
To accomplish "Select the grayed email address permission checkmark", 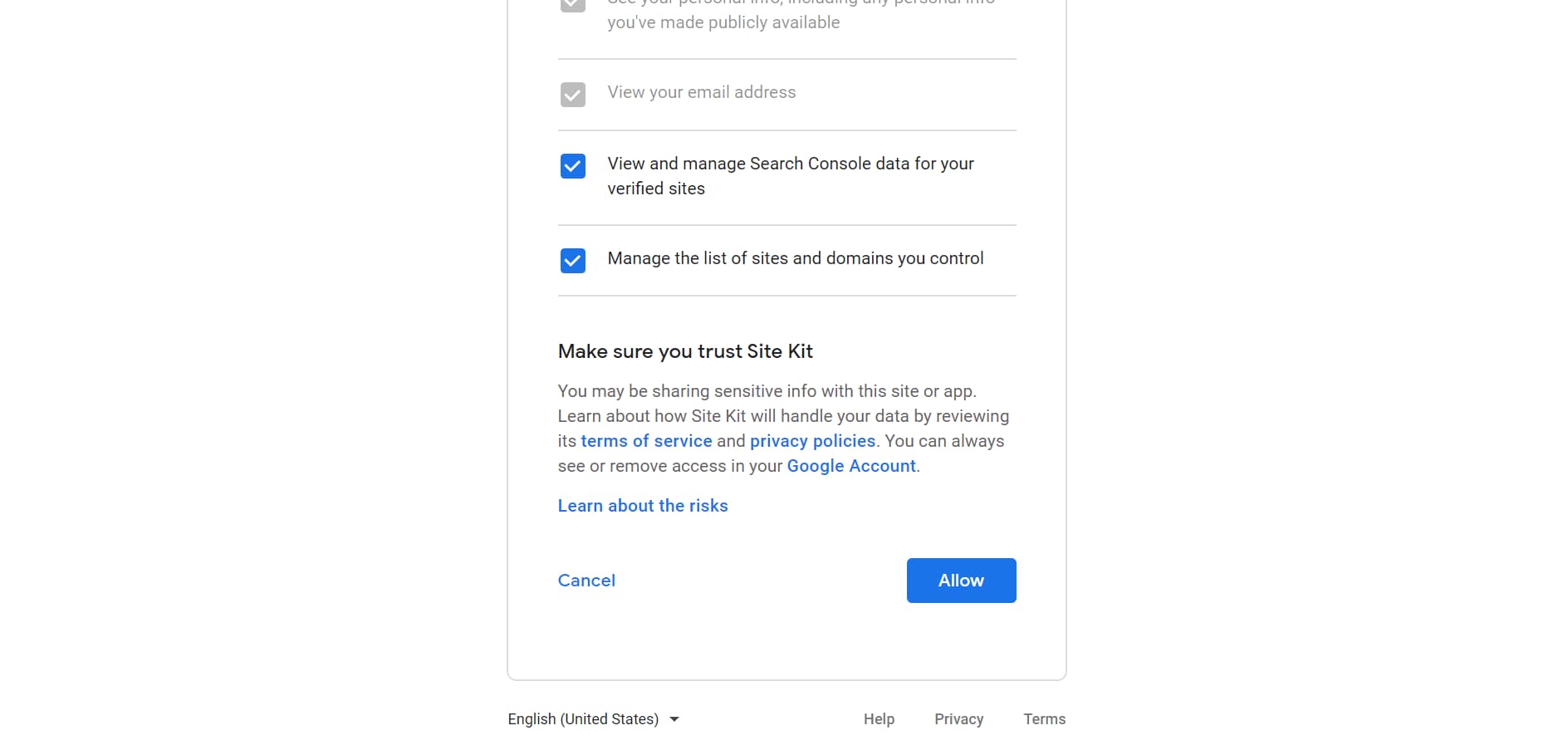I will [572, 95].
